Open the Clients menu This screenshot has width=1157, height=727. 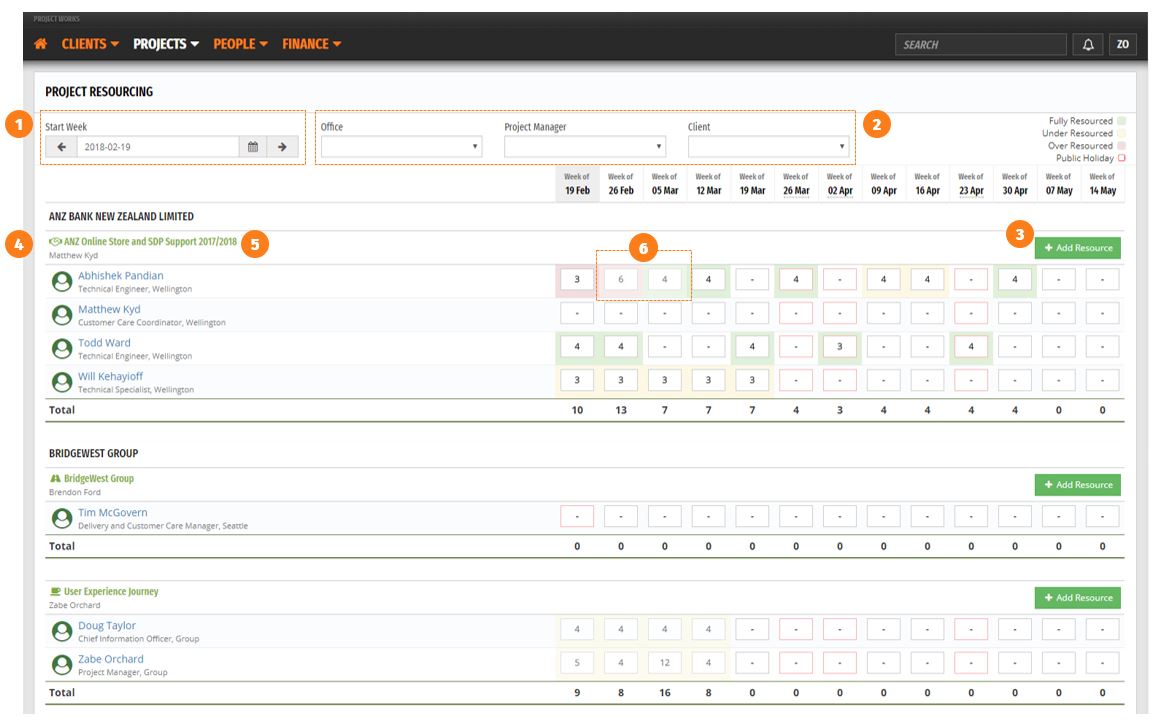click(x=90, y=44)
